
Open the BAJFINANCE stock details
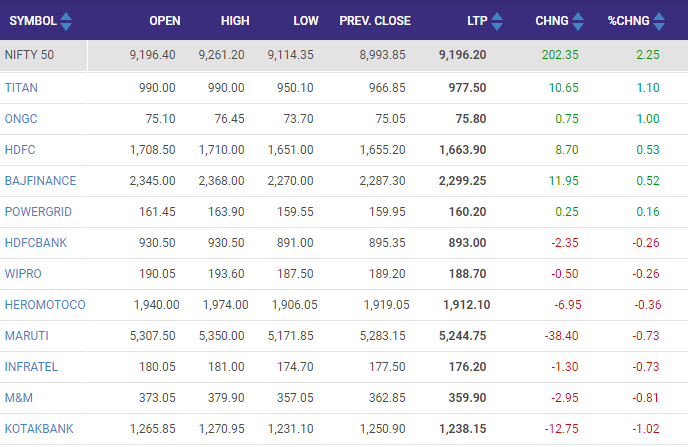[x=40, y=181]
